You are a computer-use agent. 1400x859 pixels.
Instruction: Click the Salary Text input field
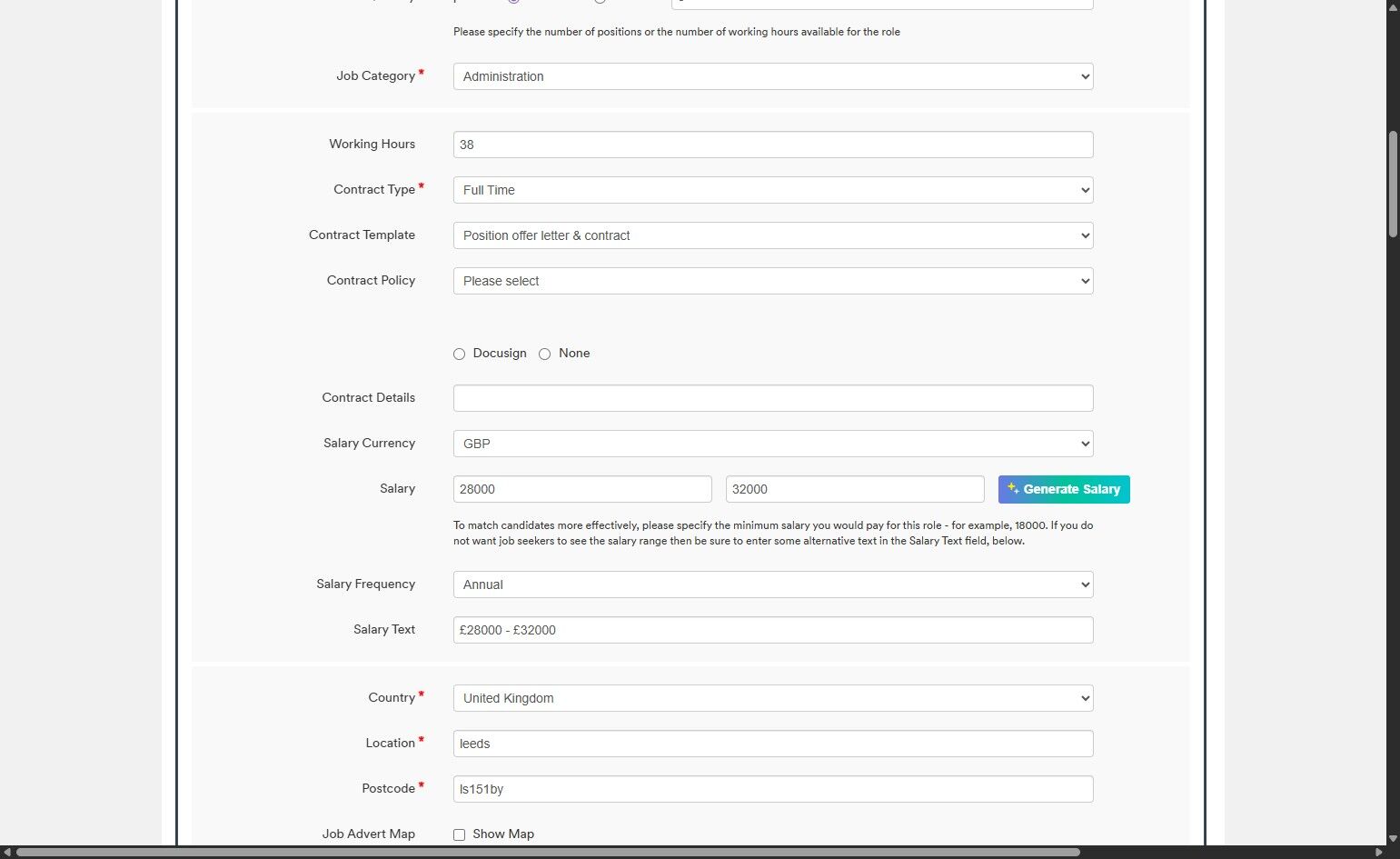[772, 630]
